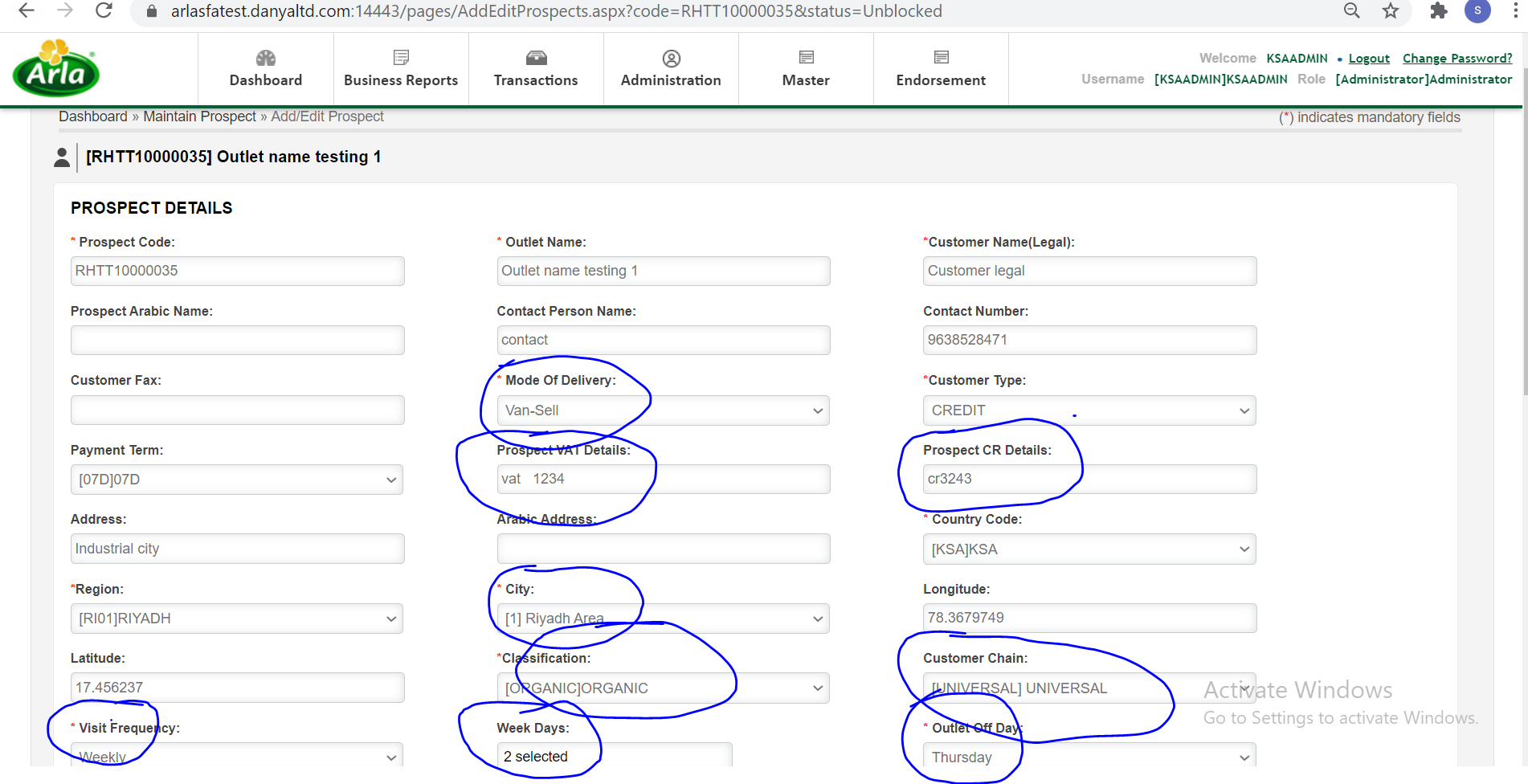Open the browser extensions puzzle icon

pos(1438,11)
